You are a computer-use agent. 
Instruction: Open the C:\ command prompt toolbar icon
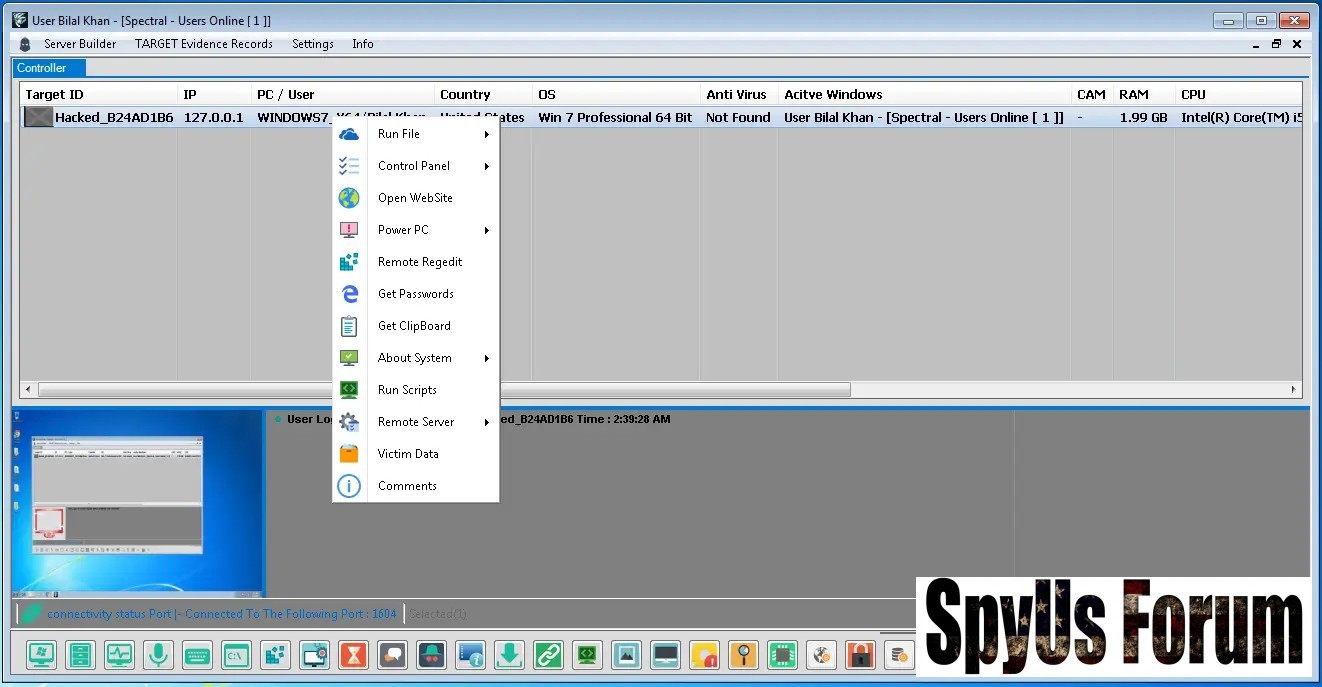[236, 655]
